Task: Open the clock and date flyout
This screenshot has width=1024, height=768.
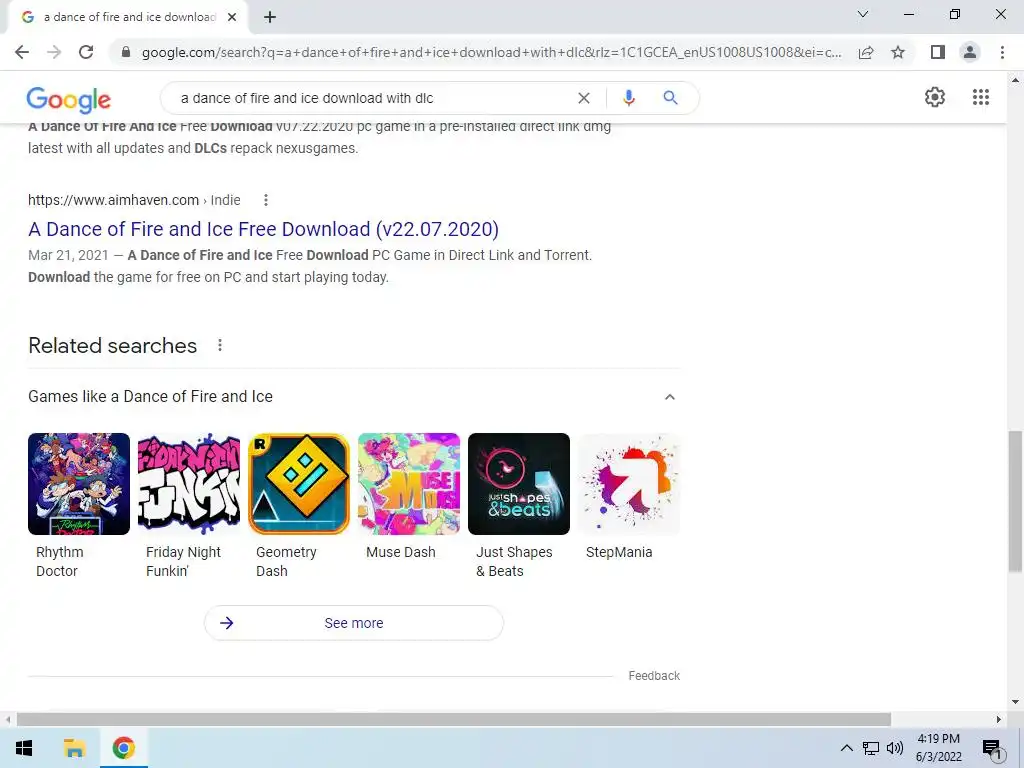Action: (938, 748)
